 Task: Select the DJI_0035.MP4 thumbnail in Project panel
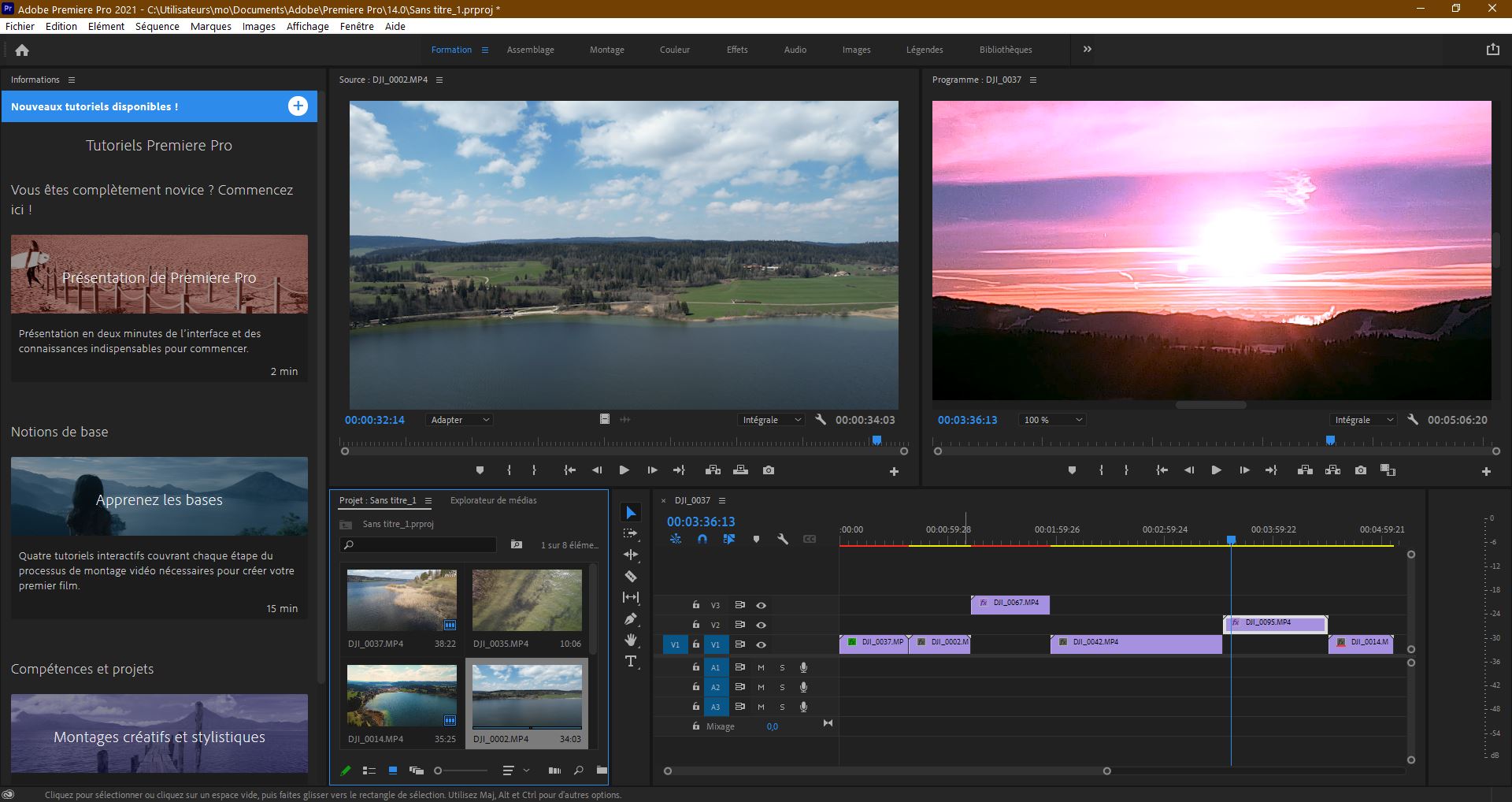pos(527,600)
